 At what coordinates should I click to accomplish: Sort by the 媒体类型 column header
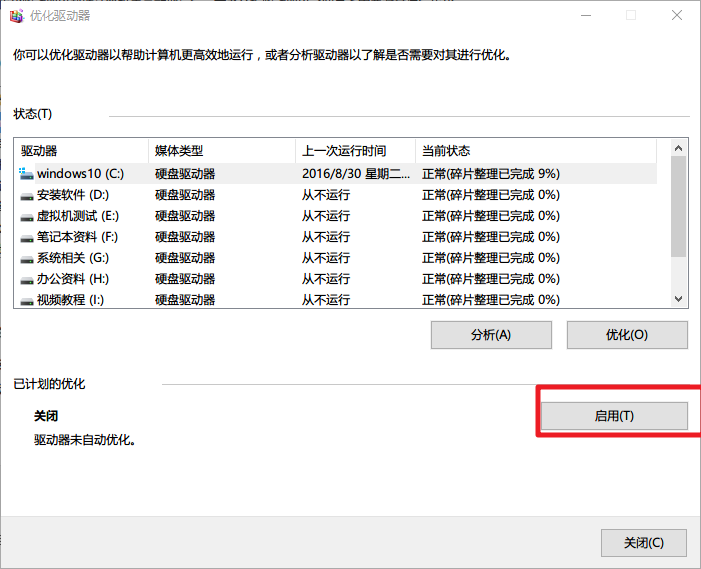220,151
